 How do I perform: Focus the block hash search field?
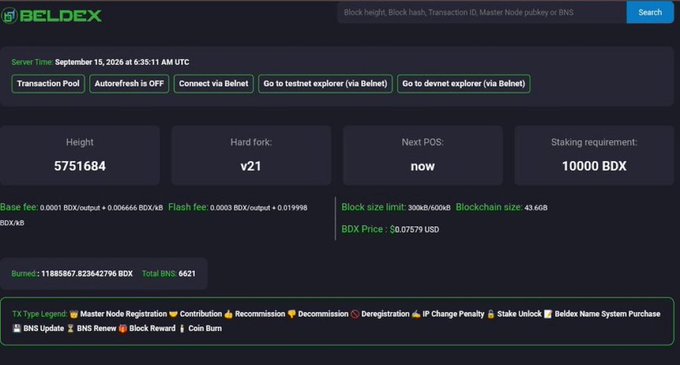point(482,12)
